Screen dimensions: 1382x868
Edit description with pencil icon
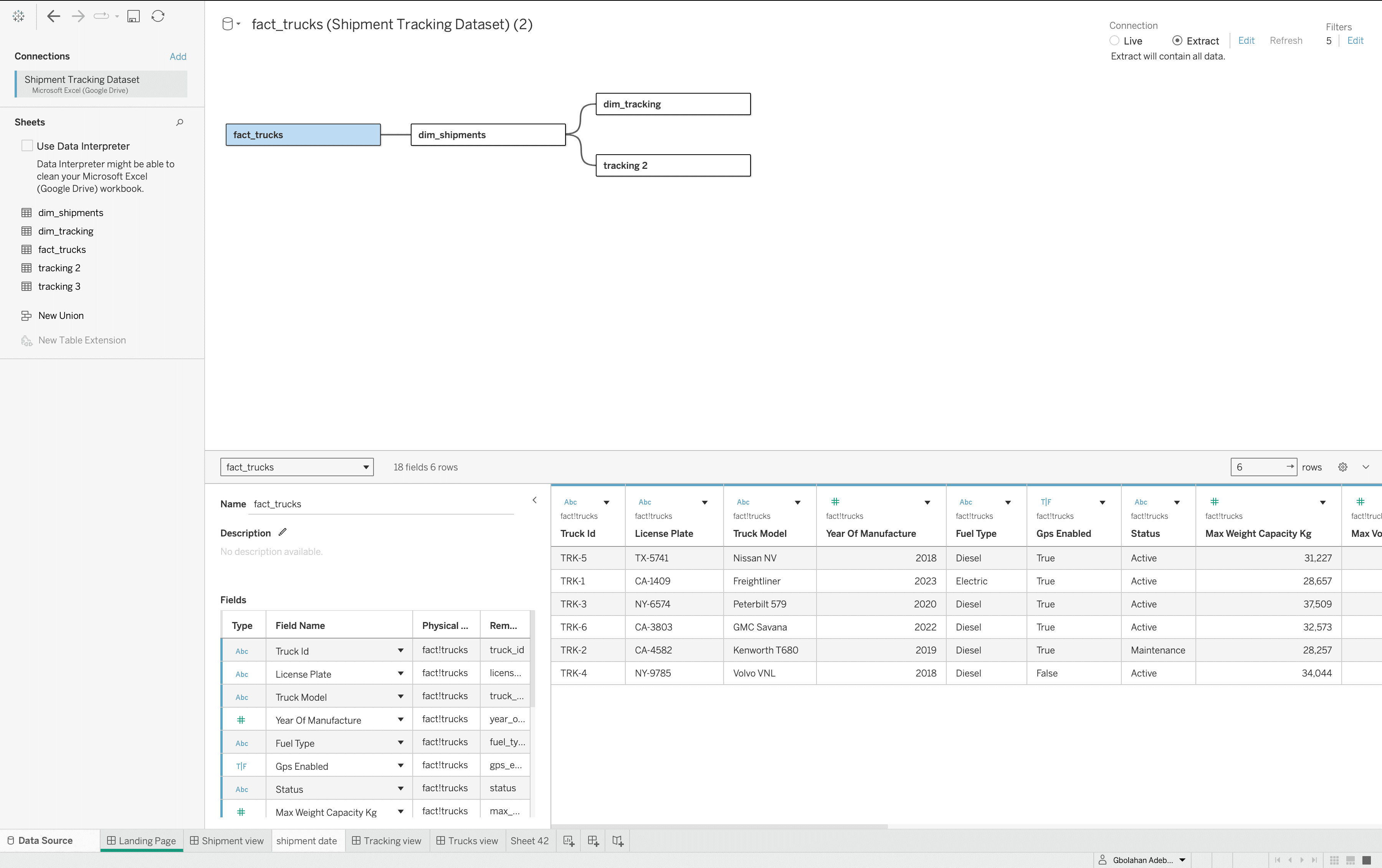(283, 532)
